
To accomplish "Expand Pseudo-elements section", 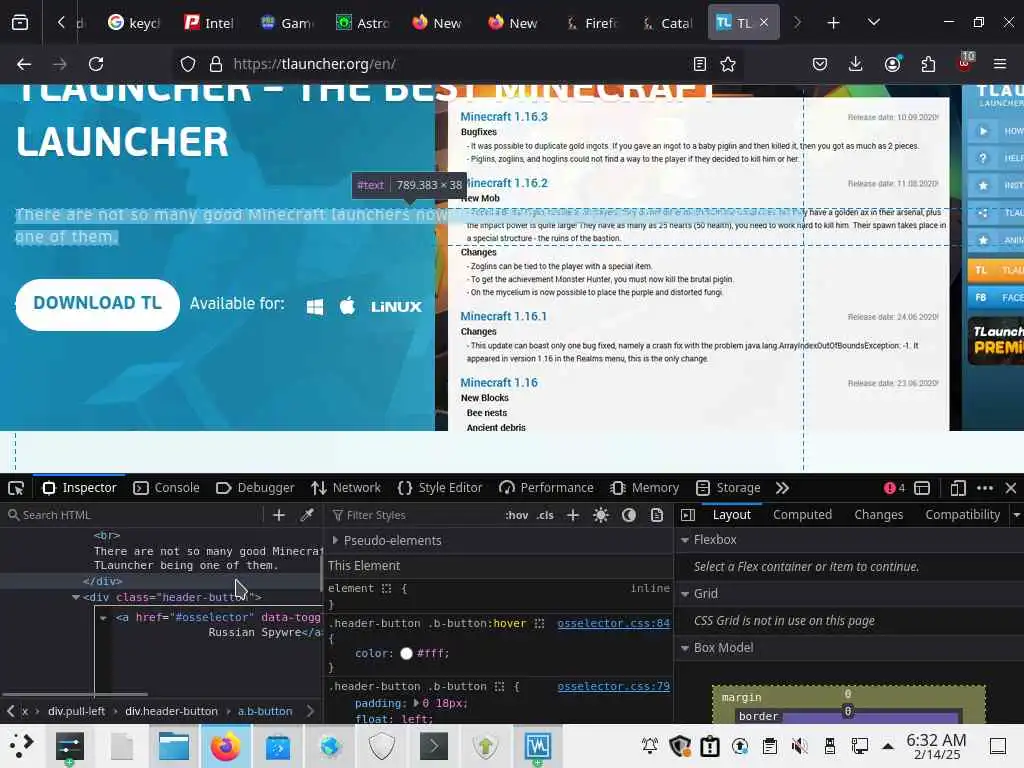I will coord(336,540).
